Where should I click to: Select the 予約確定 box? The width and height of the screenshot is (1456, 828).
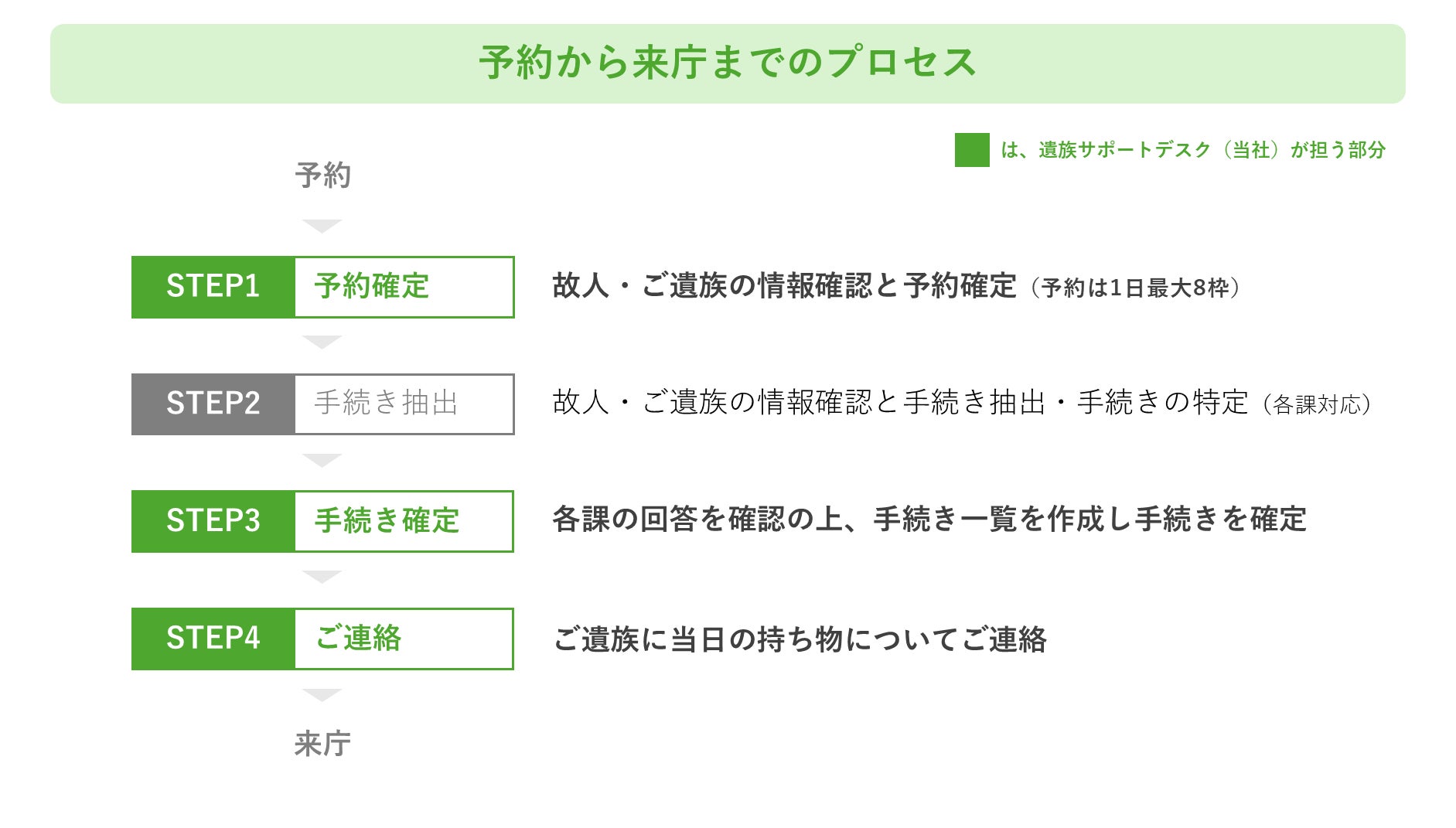pos(404,287)
